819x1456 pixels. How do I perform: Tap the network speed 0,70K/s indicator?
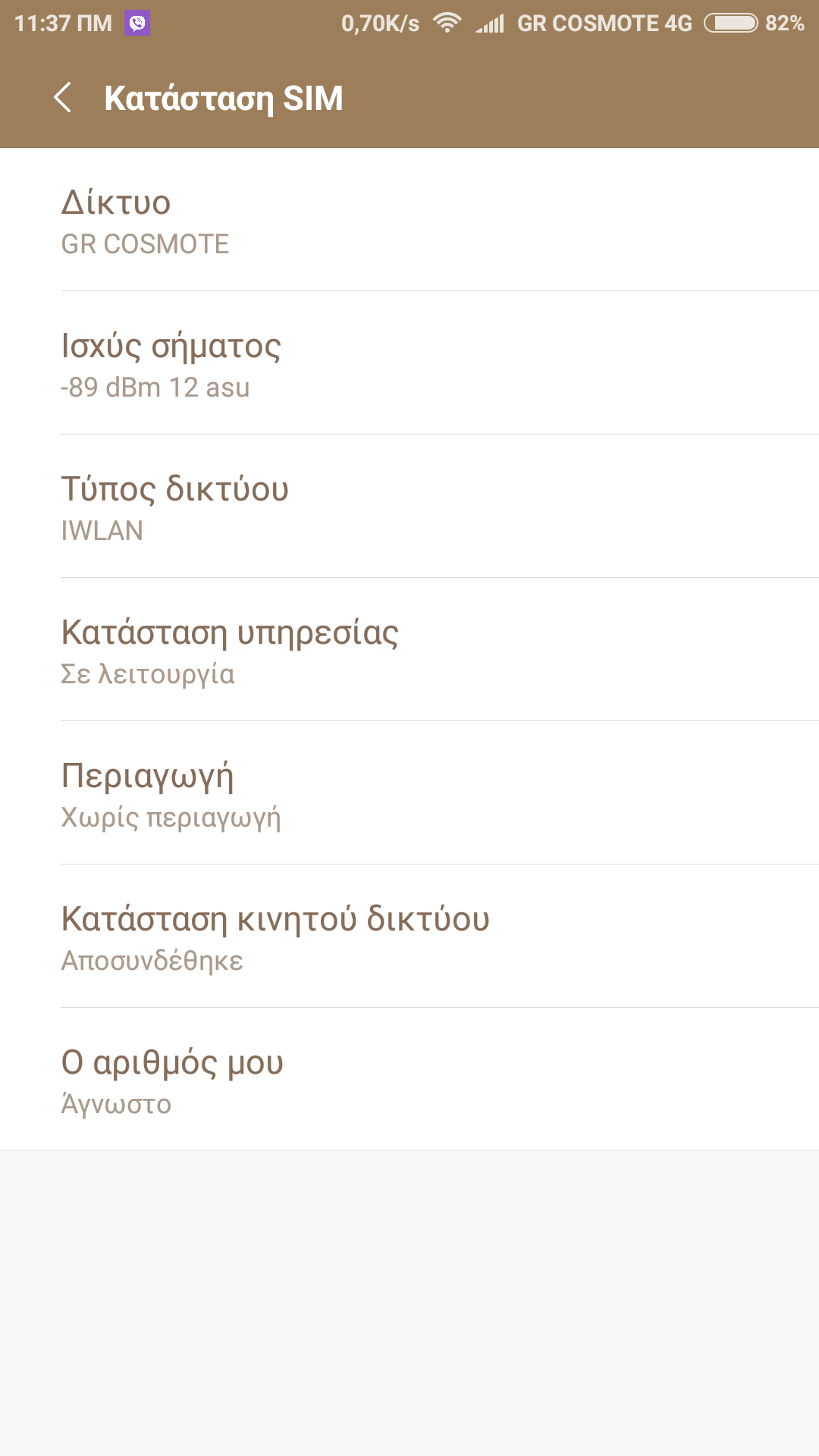[x=380, y=24]
